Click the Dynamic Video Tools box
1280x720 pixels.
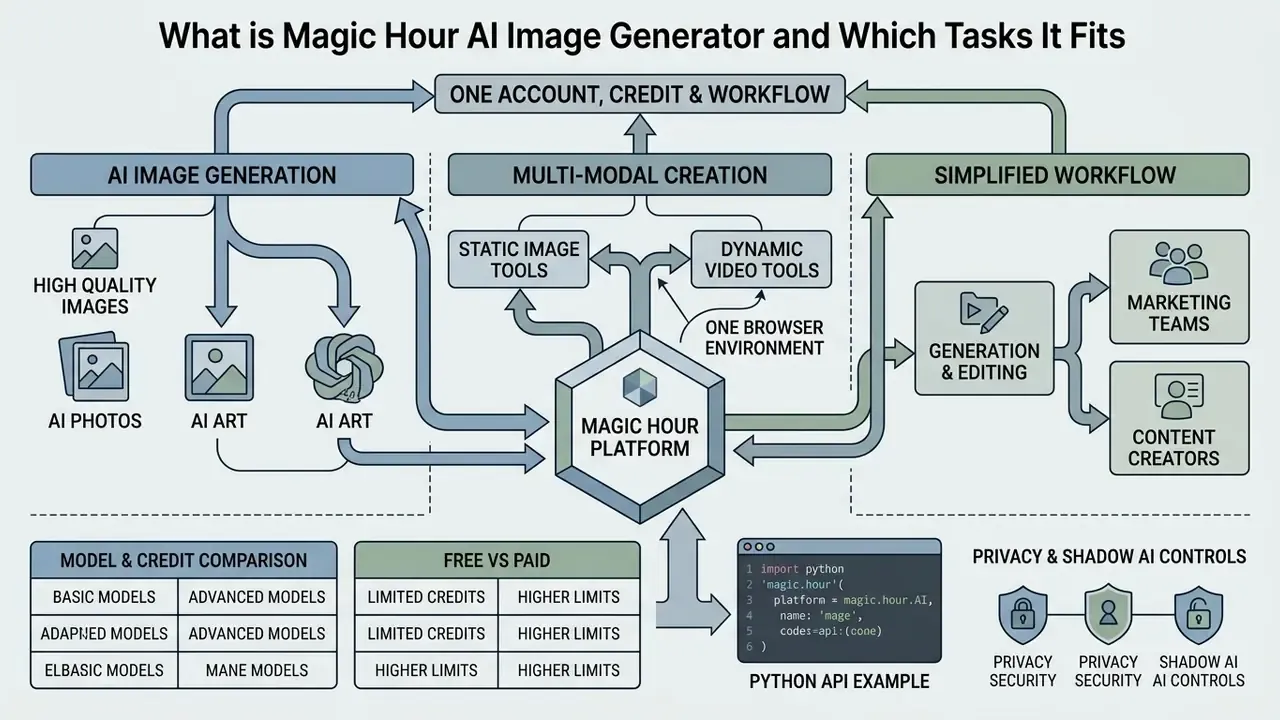[761, 259]
